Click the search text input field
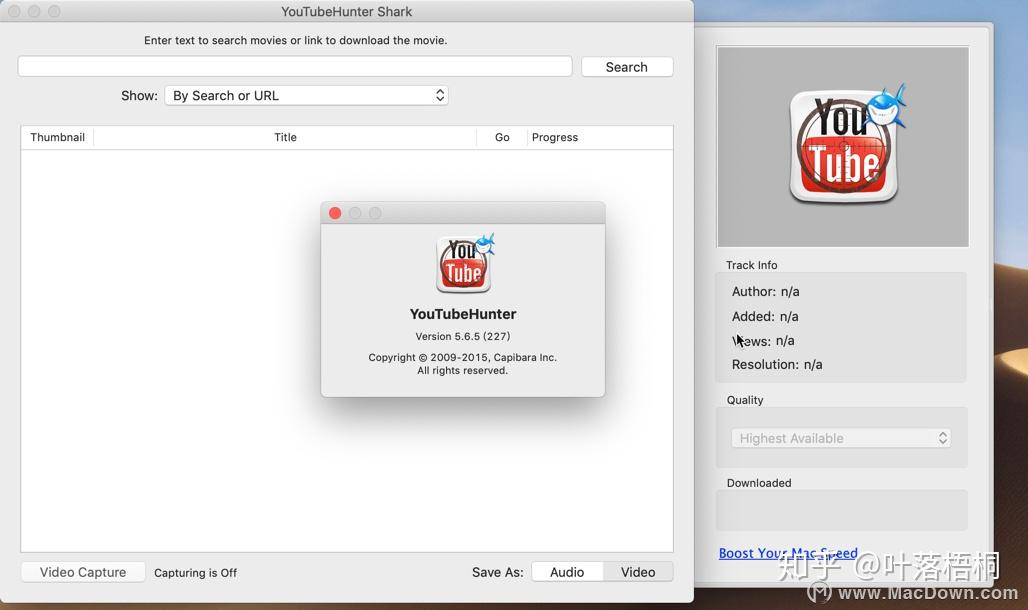 pos(295,66)
